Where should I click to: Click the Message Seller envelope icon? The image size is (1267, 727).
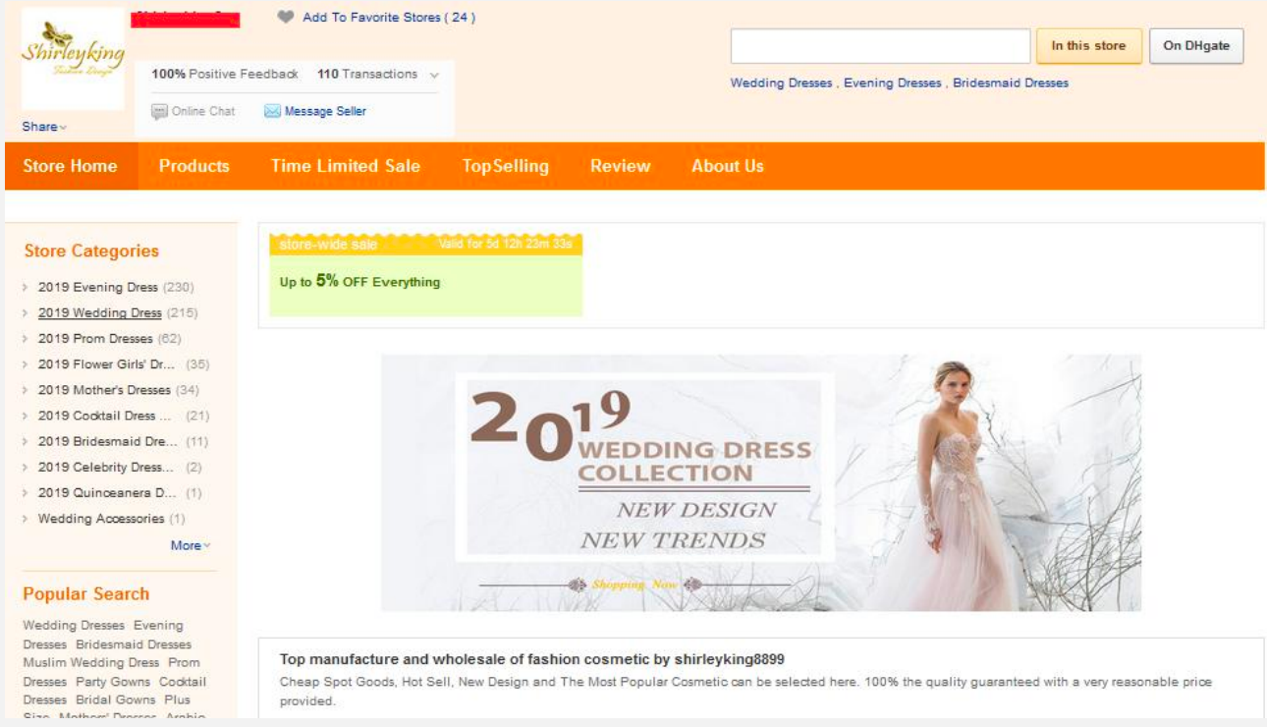point(272,112)
